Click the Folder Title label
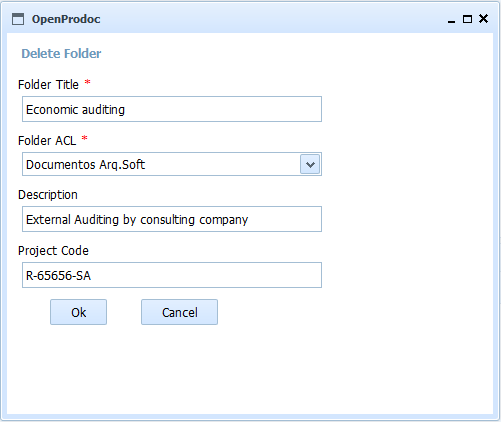The width and height of the screenshot is (501, 422). coord(48,85)
